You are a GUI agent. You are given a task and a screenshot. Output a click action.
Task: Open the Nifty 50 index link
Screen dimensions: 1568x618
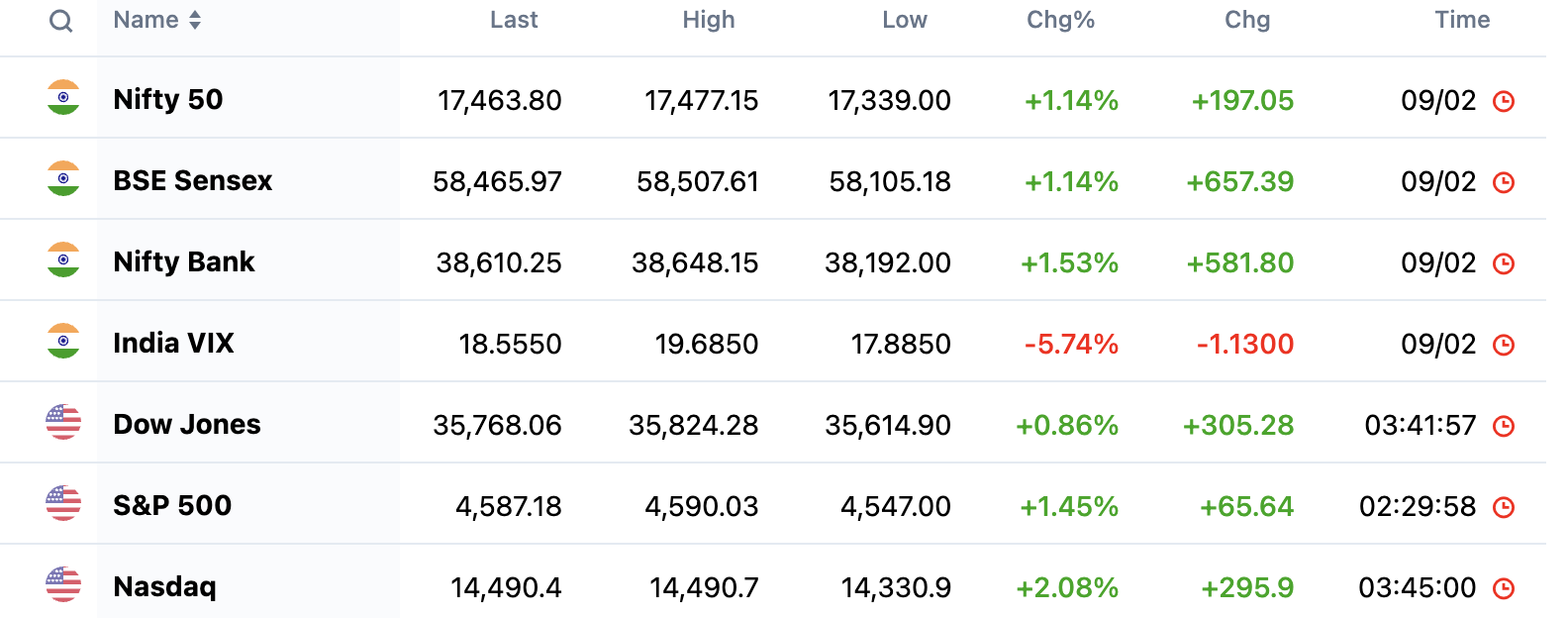168,99
